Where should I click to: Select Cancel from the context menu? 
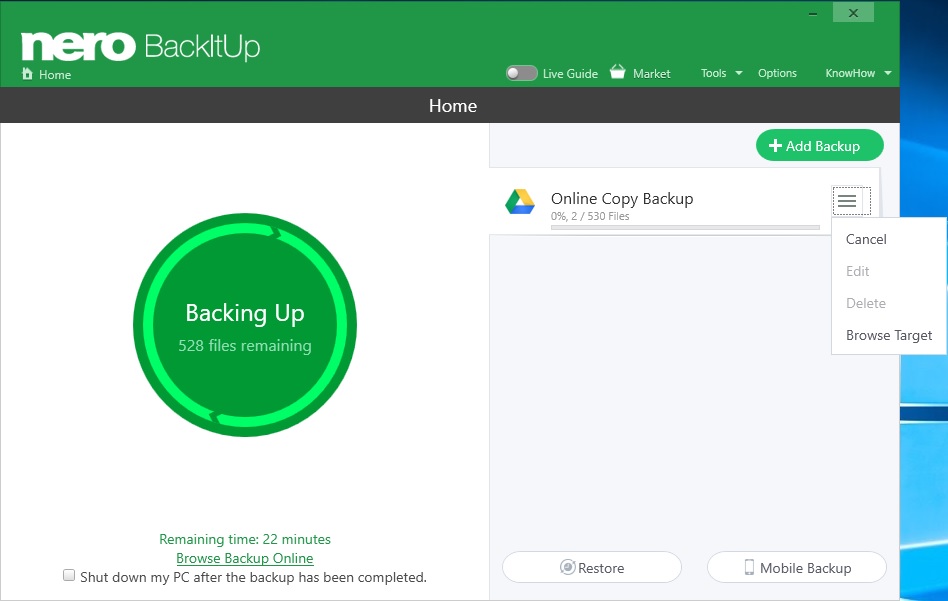tap(866, 239)
